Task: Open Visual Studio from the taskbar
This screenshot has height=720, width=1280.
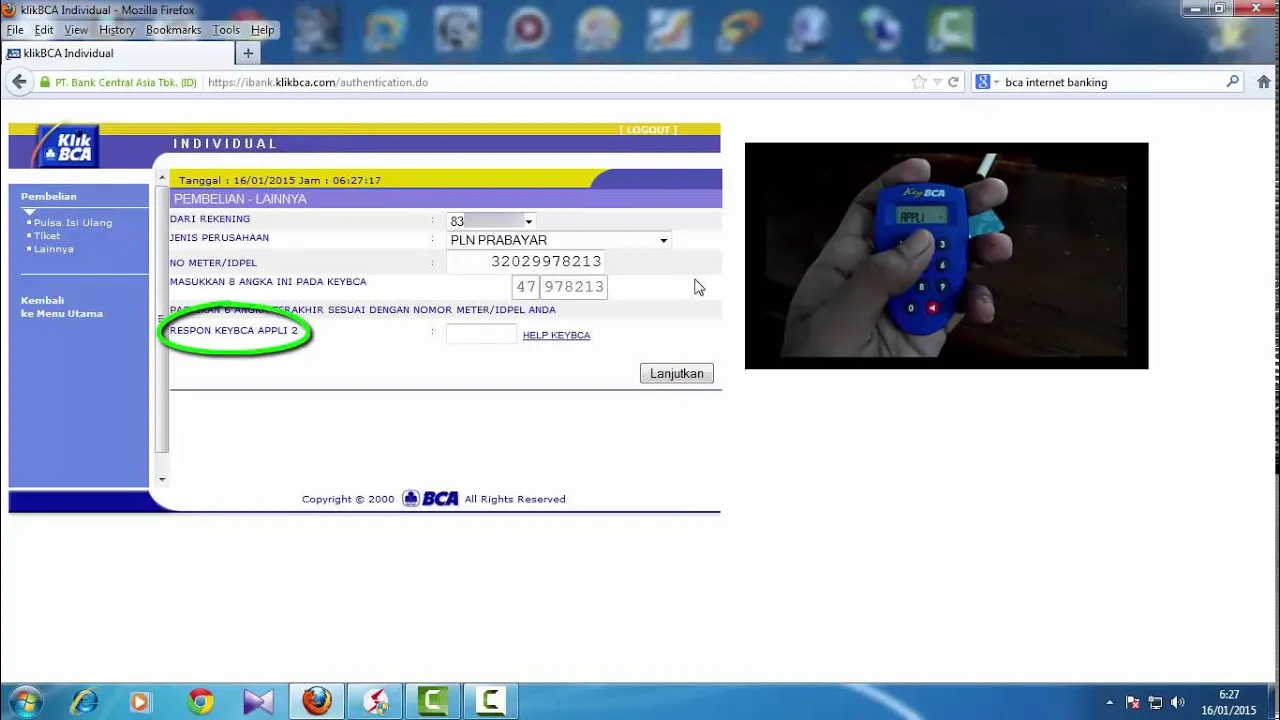Action: pos(258,702)
